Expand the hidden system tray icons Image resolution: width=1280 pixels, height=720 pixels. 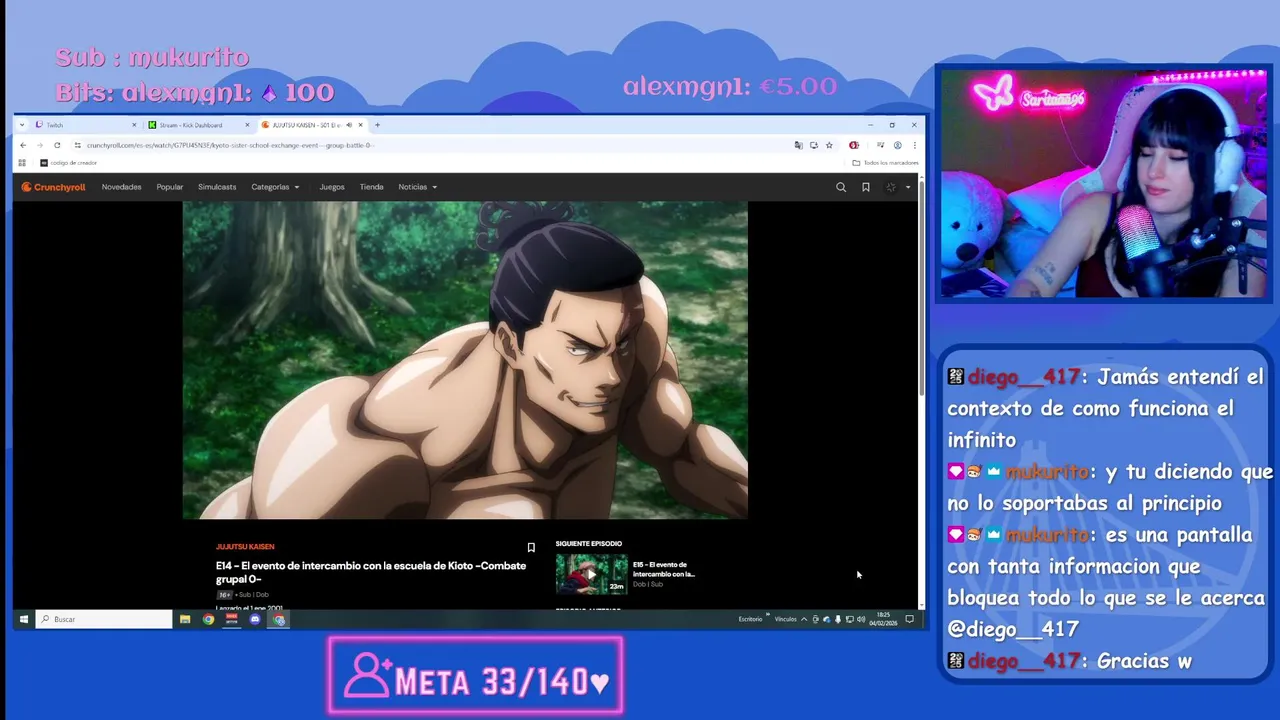point(804,619)
